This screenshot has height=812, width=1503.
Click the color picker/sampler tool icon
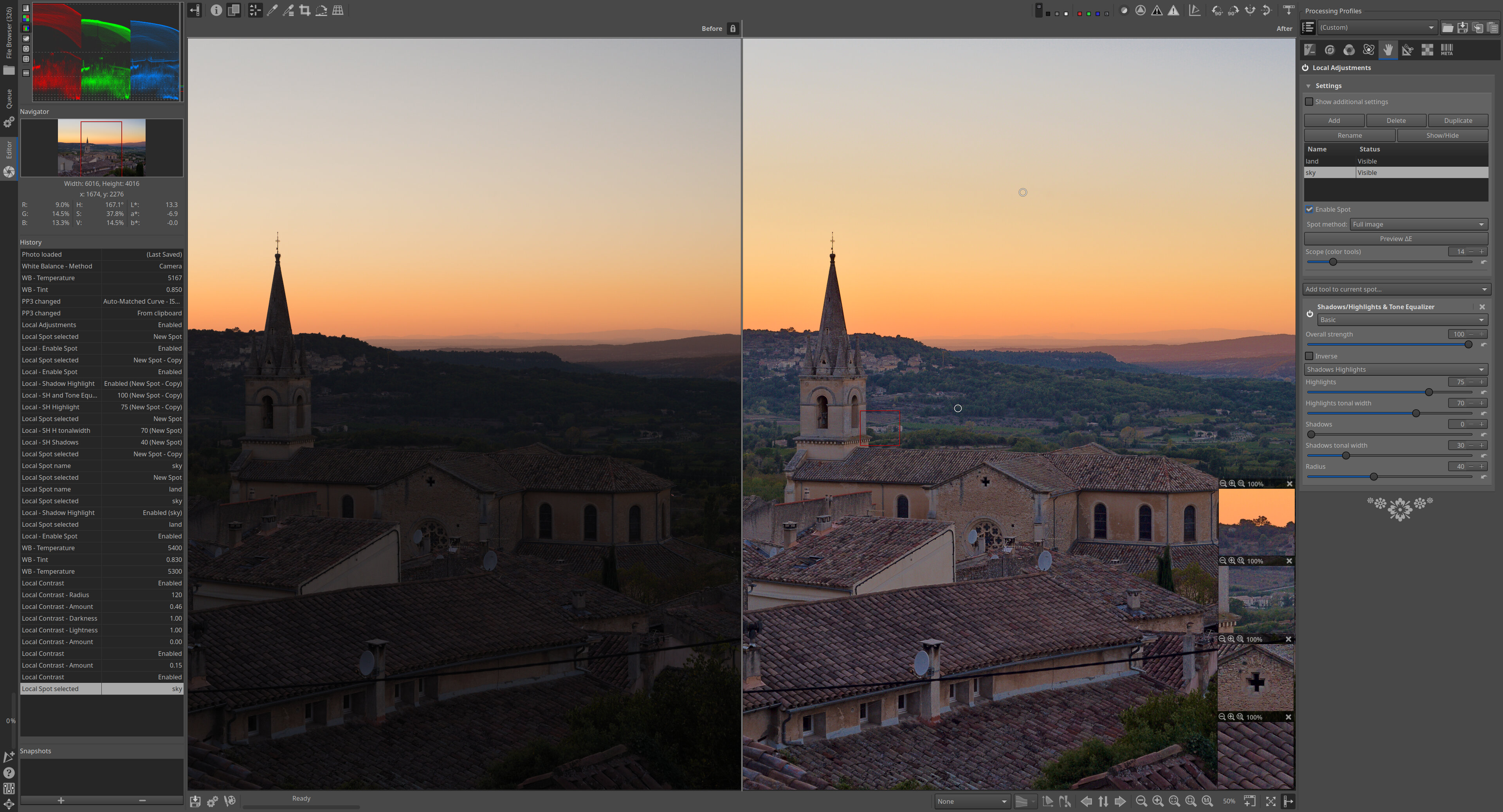coord(272,10)
